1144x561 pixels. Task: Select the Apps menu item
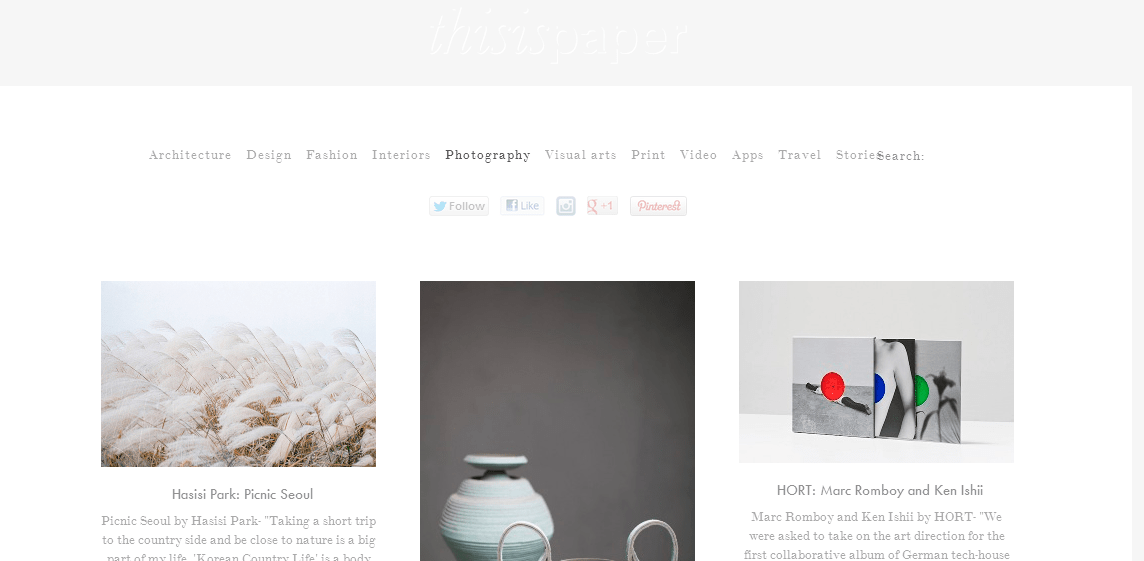coord(747,155)
